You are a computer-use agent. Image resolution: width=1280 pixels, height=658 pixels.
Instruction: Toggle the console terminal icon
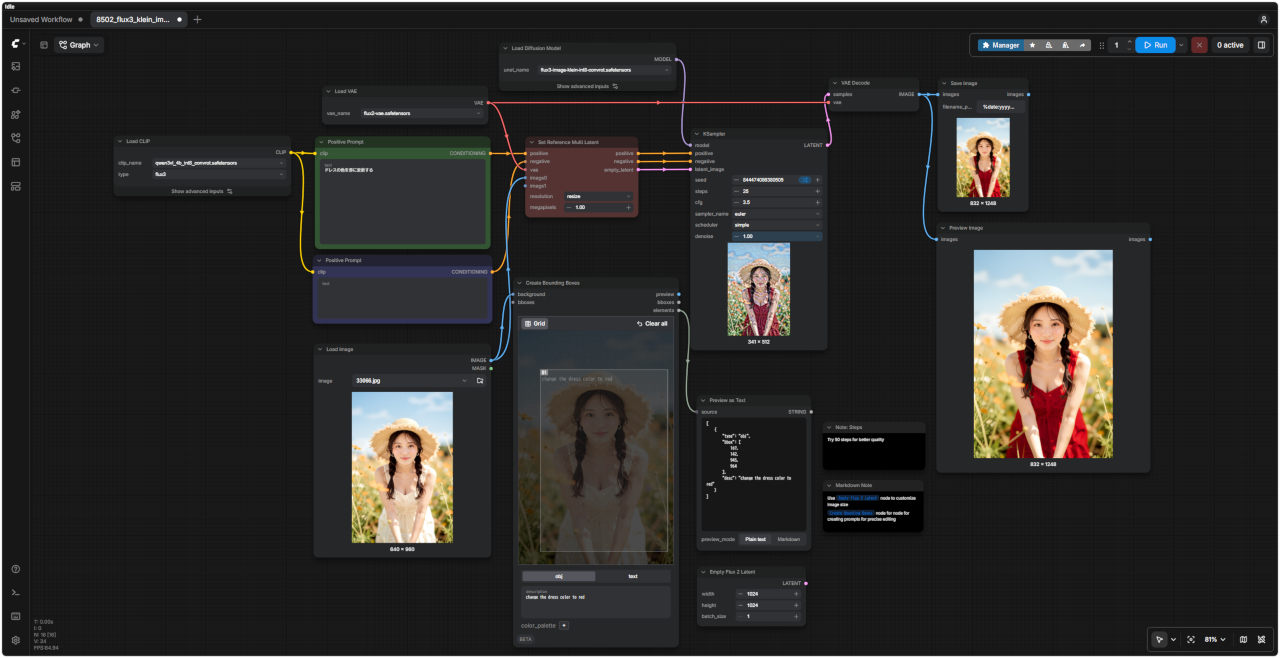point(16,593)
